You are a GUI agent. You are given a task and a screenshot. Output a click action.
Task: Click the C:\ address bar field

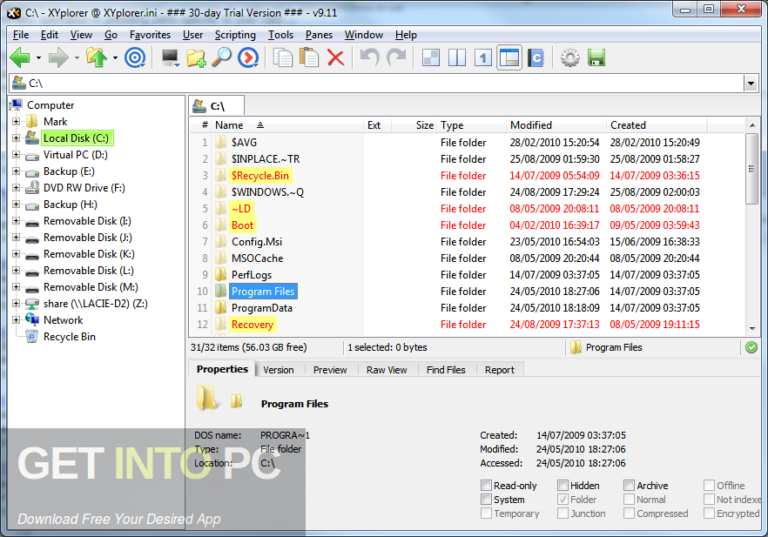tap(377, 83)
